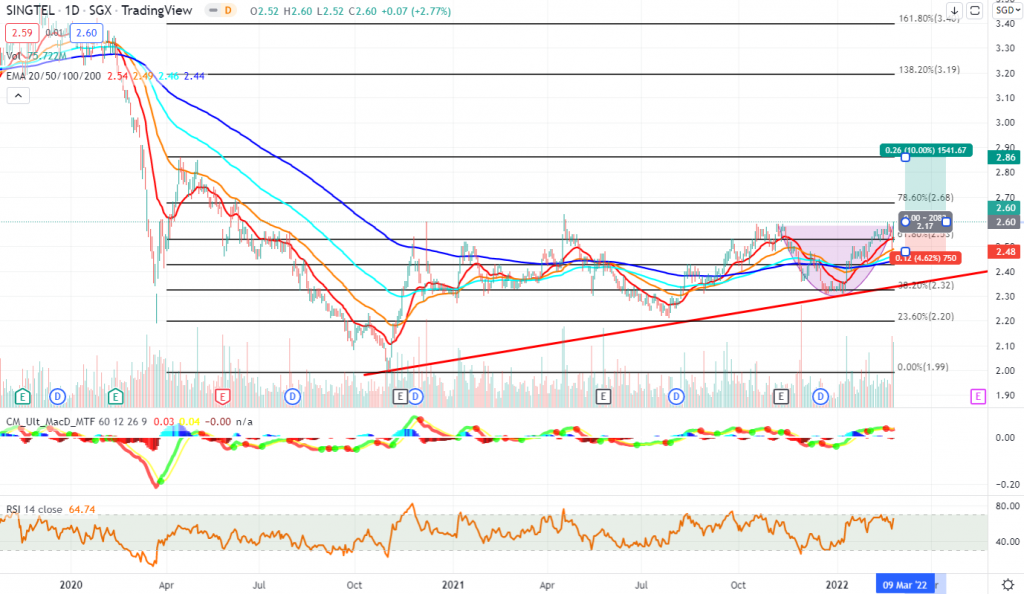Click the 3.30 tick on the price scale
1024x594 pixels.
[1006, 48]
